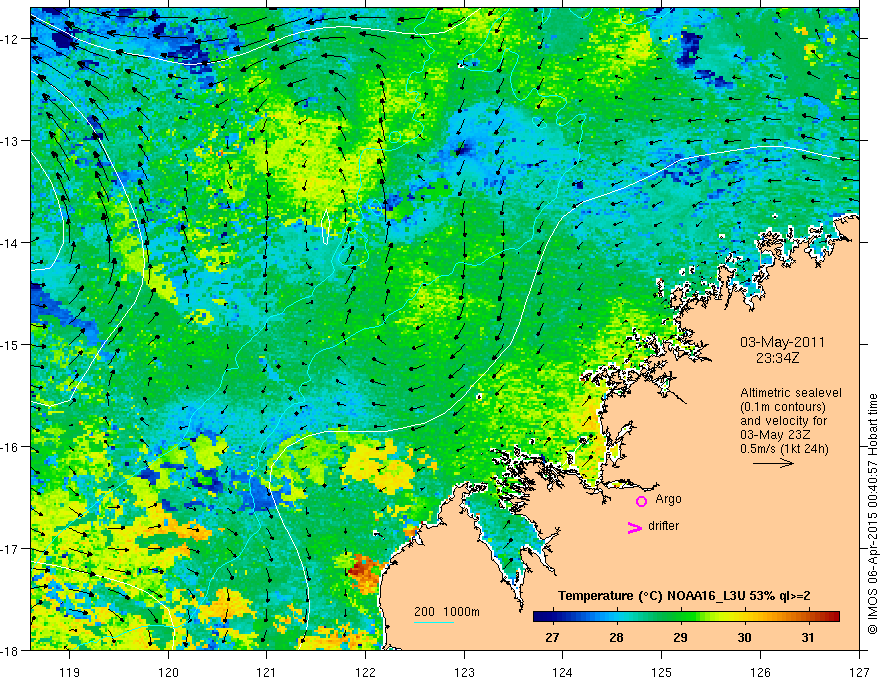Click the 122 longitude axis label

[366, 672]
